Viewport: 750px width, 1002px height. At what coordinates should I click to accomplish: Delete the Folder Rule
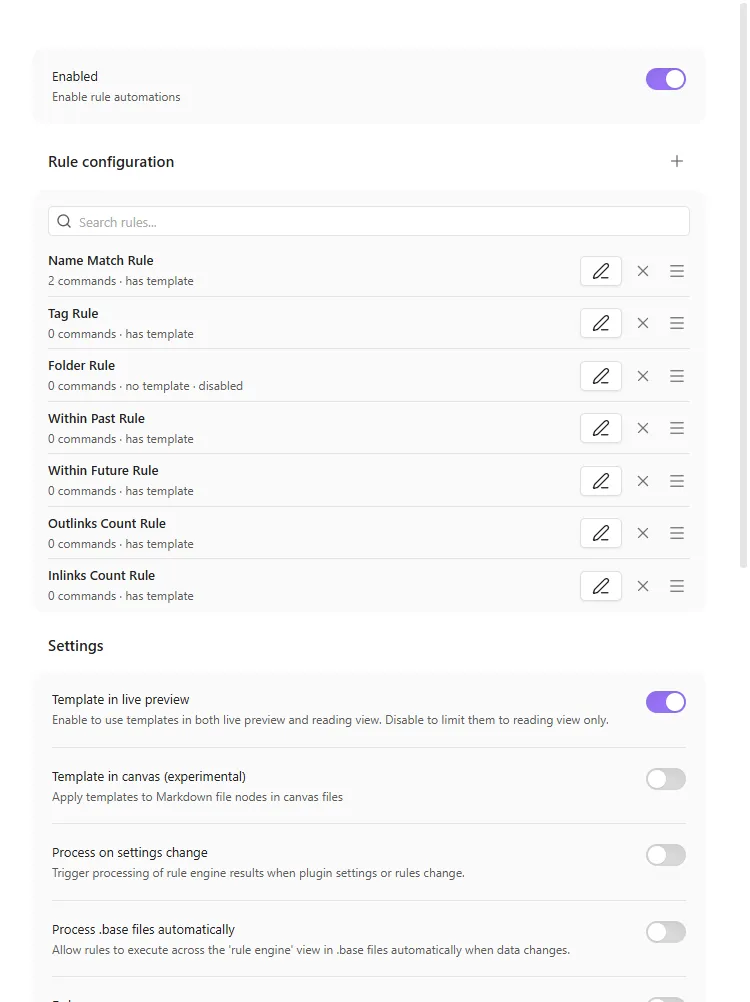(x=643, y=376)
